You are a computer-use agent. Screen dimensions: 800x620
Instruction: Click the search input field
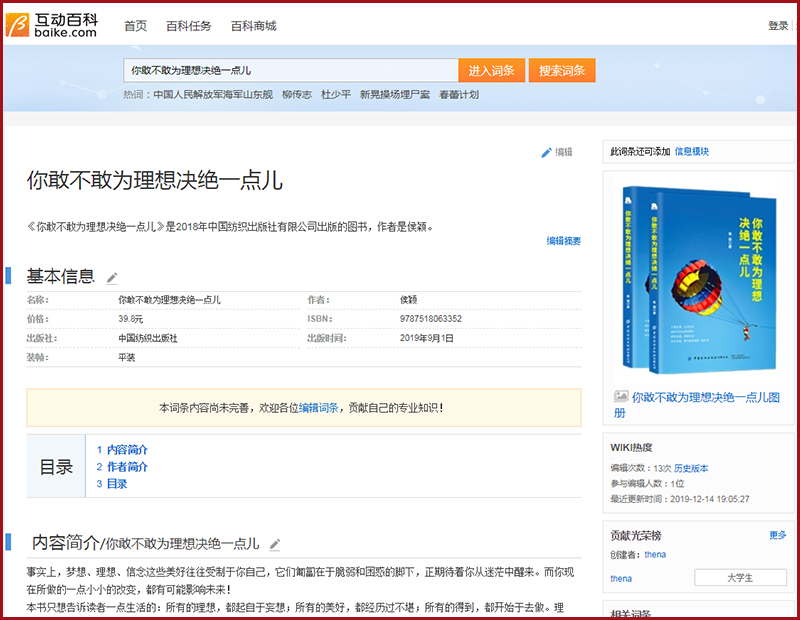click(x=290, y=70)
